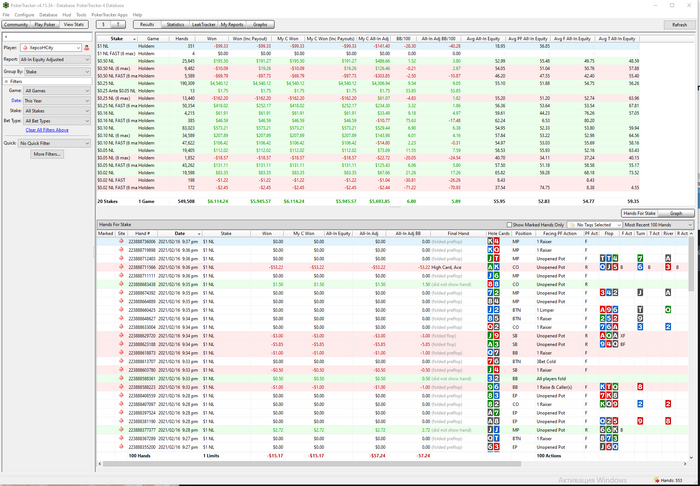Click the site icon of the All players fold hand
Image resolution: width=700 pixels, height=486 pixels.
point(121,378)
